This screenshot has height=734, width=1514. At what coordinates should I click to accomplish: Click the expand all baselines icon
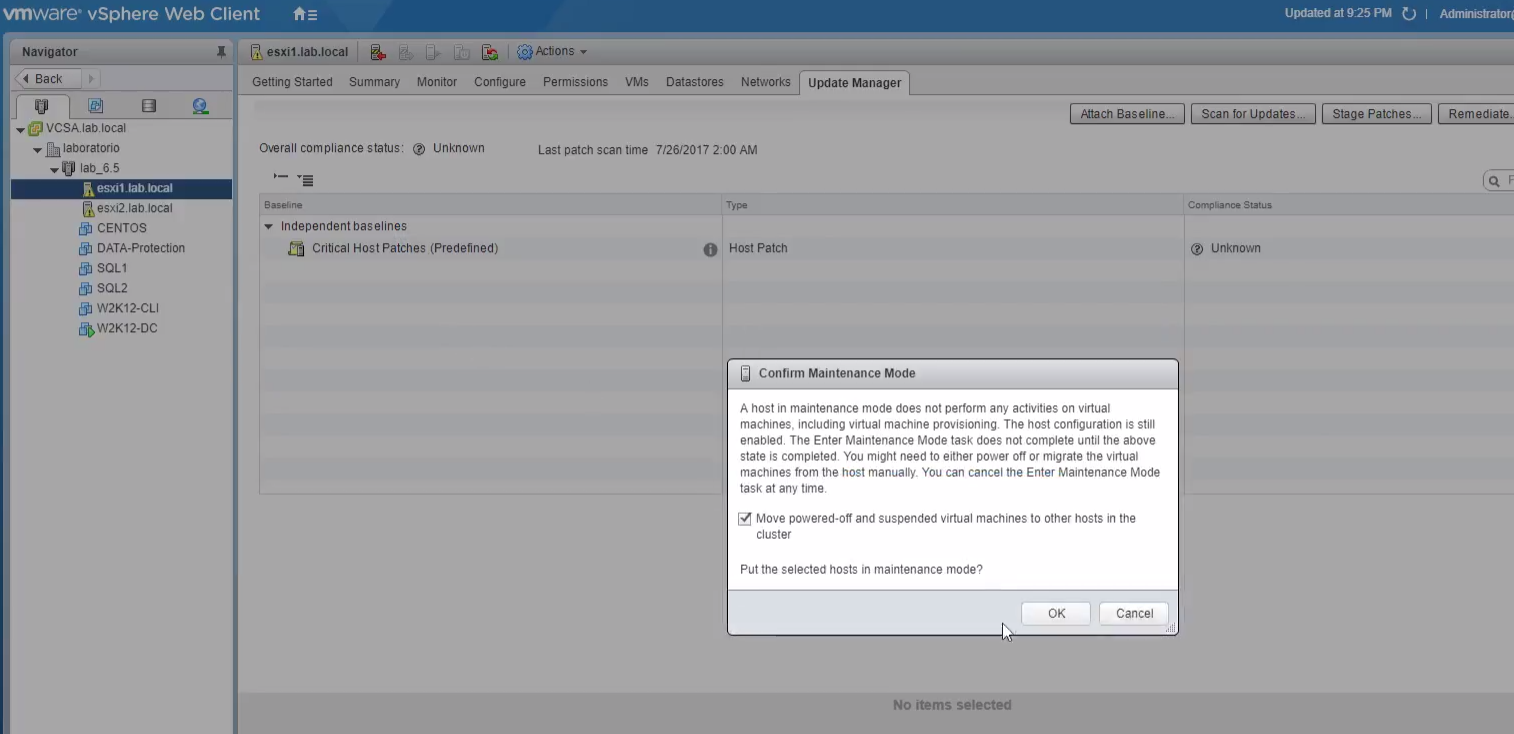tap(306, 180)
